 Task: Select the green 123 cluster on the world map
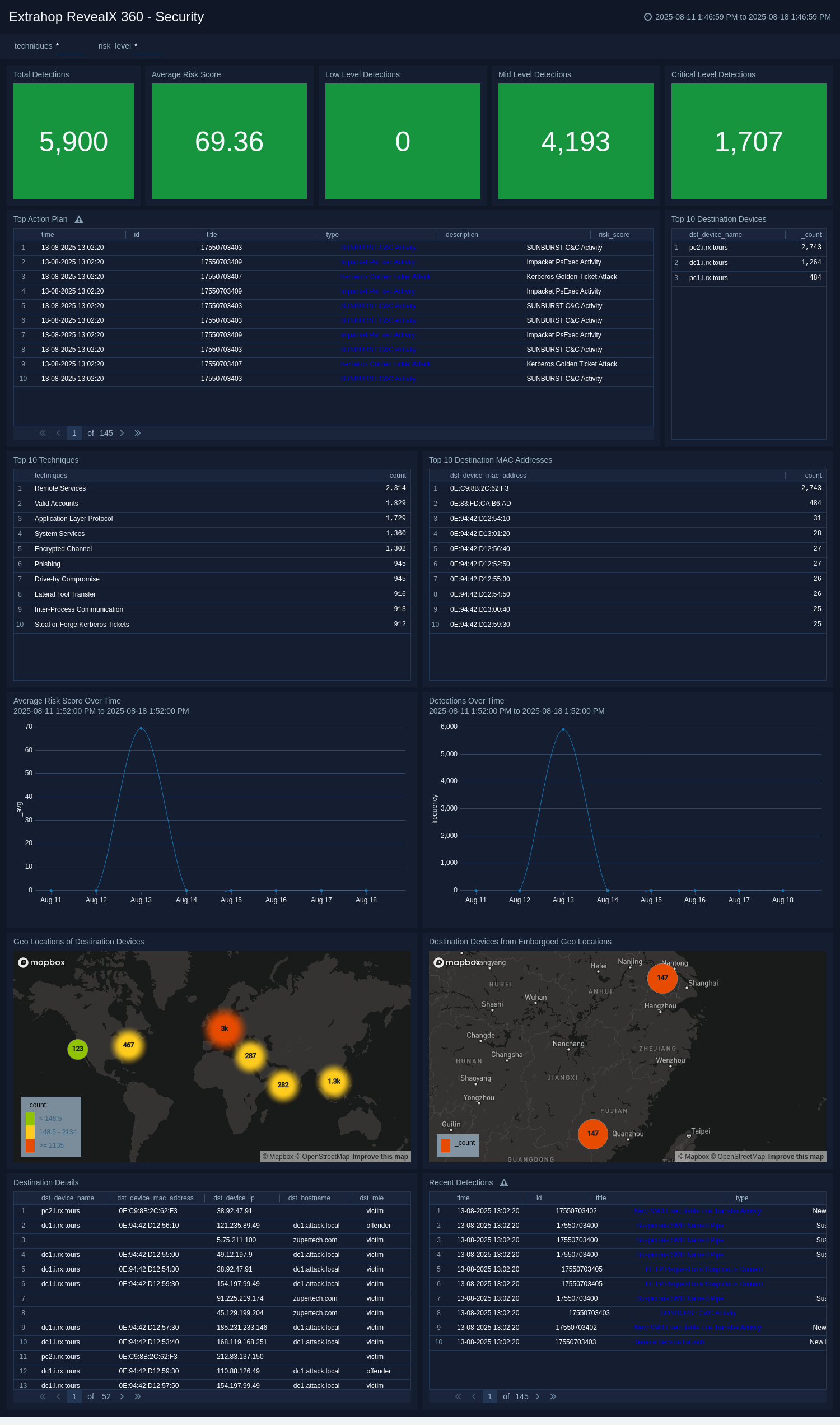pyautogui.click(x=77, y=1049)
